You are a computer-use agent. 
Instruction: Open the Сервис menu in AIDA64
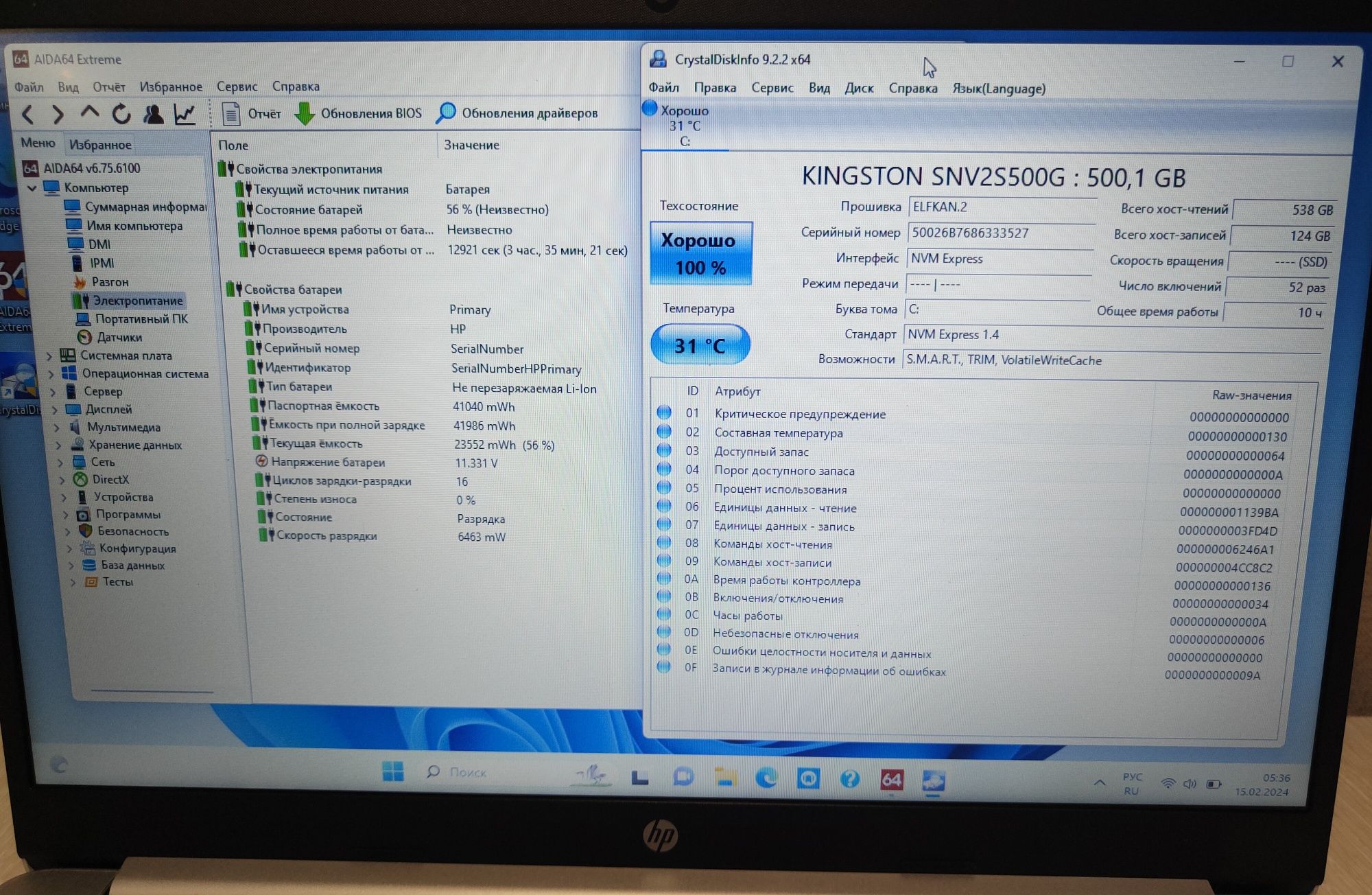pyautogui.click(x=237, y=86)
